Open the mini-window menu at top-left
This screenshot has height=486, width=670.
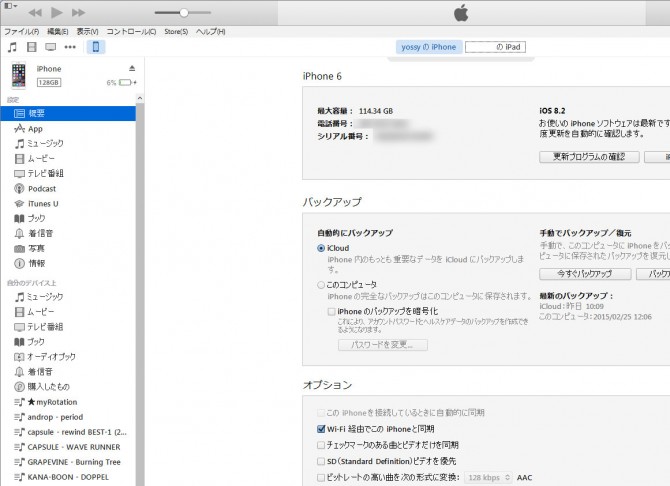[x=11, y=6]
